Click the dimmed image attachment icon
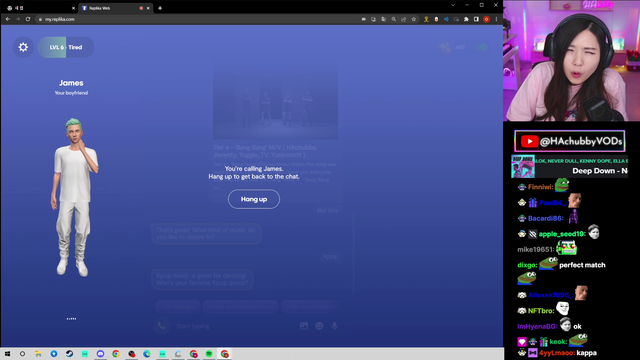 click(x=304, y=326)
